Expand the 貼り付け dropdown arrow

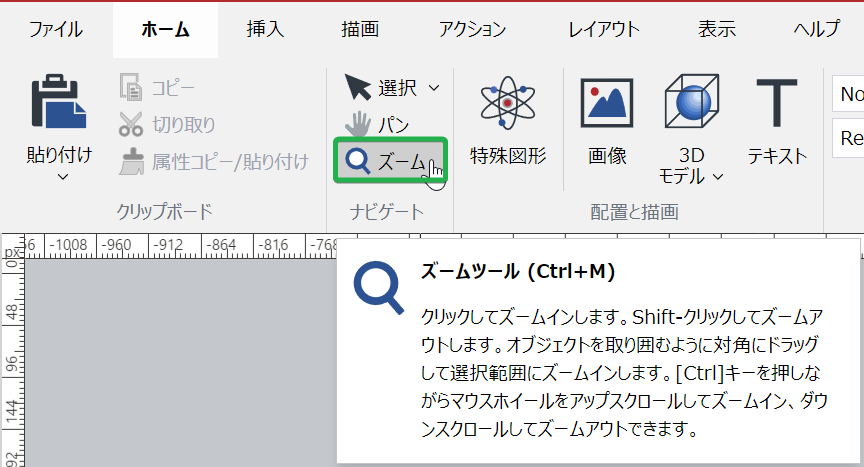[63, 177]
